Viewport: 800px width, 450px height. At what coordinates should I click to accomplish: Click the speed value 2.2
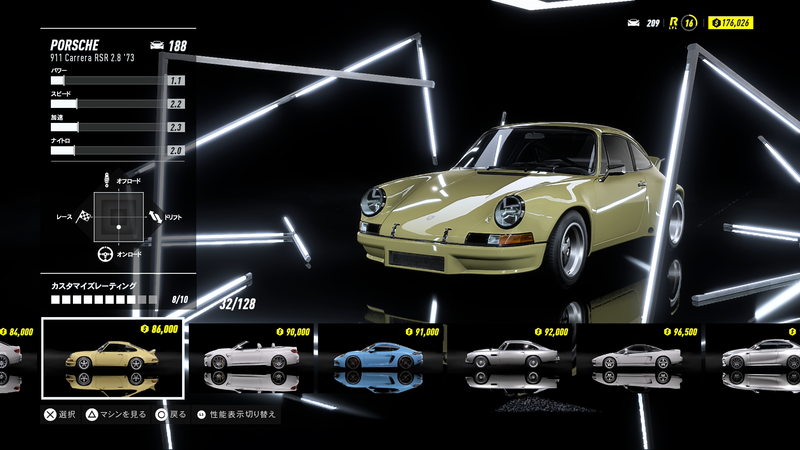point(176,104)
